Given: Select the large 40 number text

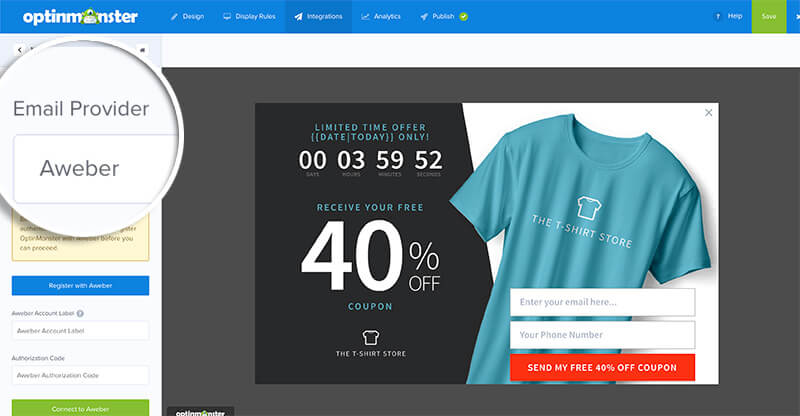Looking at the screenshot, I should point(352,255).
